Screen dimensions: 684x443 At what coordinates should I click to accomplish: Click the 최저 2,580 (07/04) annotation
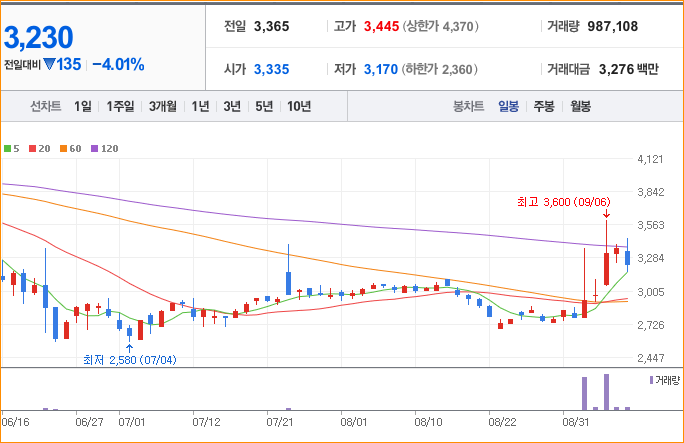click(130, 360)
